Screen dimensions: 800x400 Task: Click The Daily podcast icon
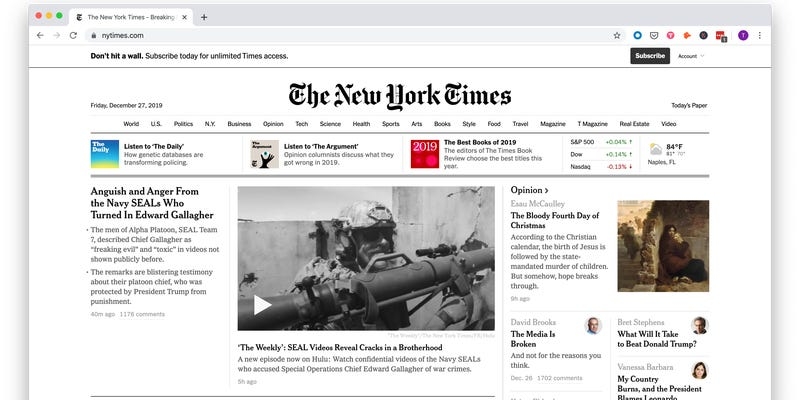pyautogui.click(x=105, y=154)
